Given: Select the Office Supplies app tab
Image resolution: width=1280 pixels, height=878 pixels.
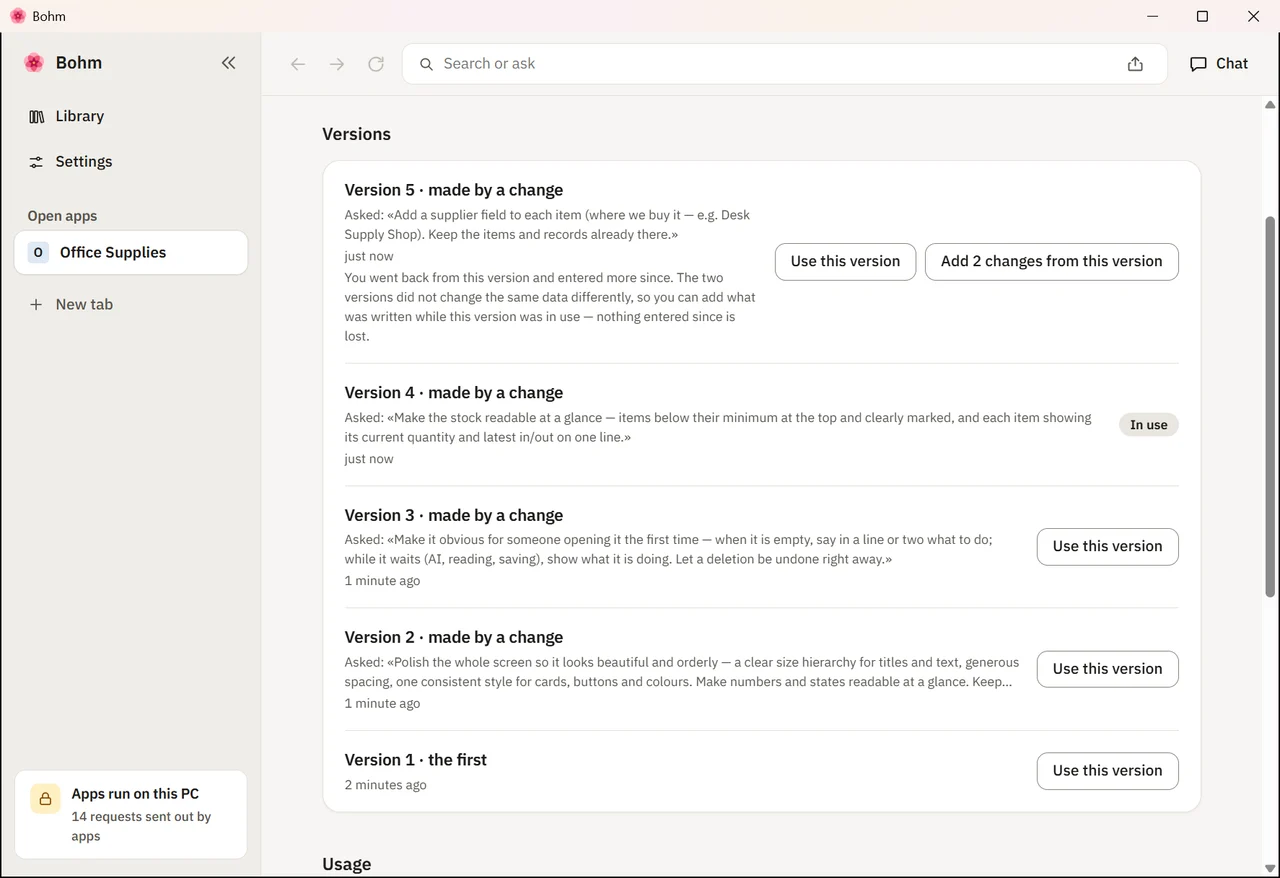Looking at the screenshot, I should pyautogui.click(x=131, y=252).
